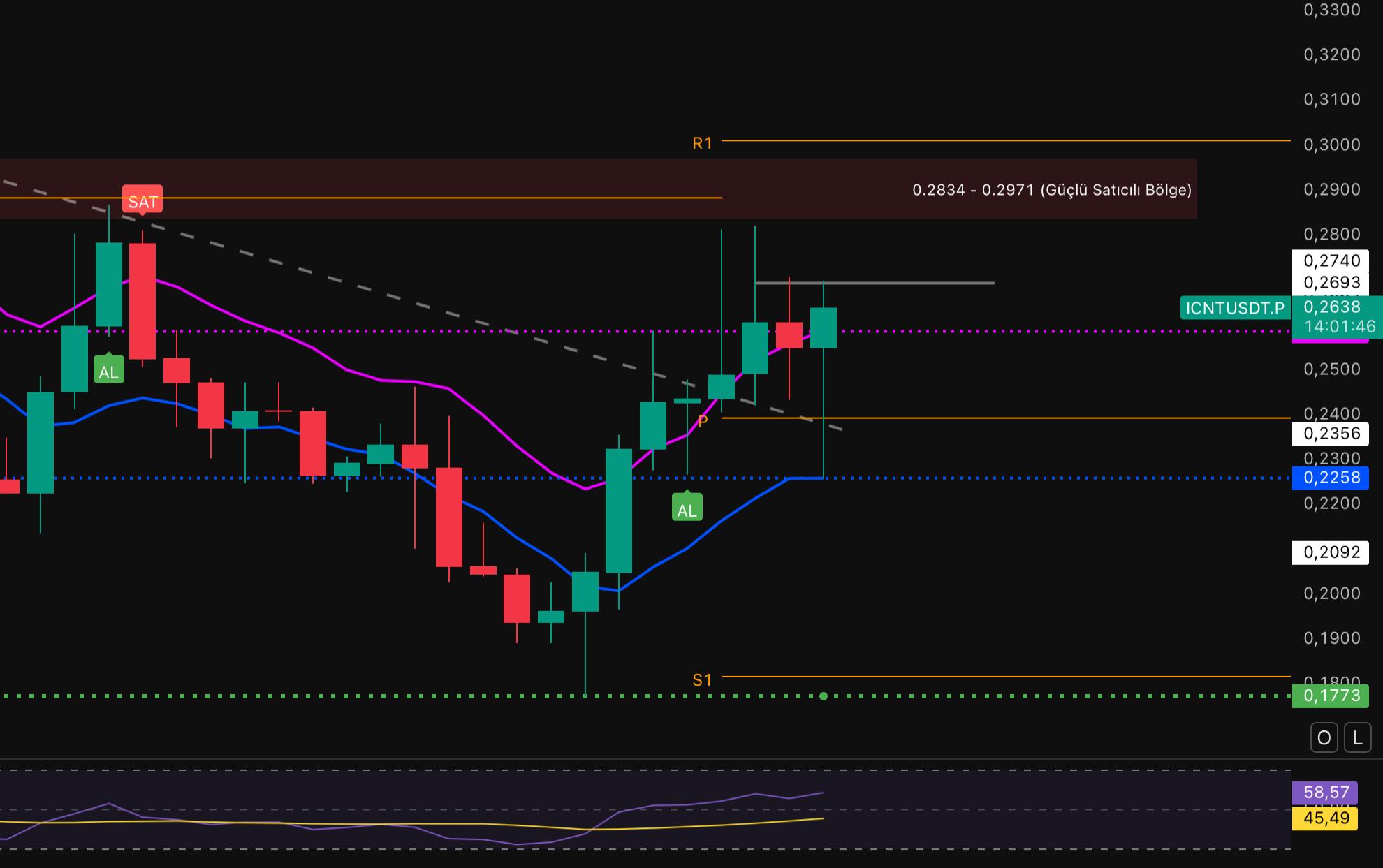Click the purple 58,57 RSI value label
1383x868 pixels.
1325,793
